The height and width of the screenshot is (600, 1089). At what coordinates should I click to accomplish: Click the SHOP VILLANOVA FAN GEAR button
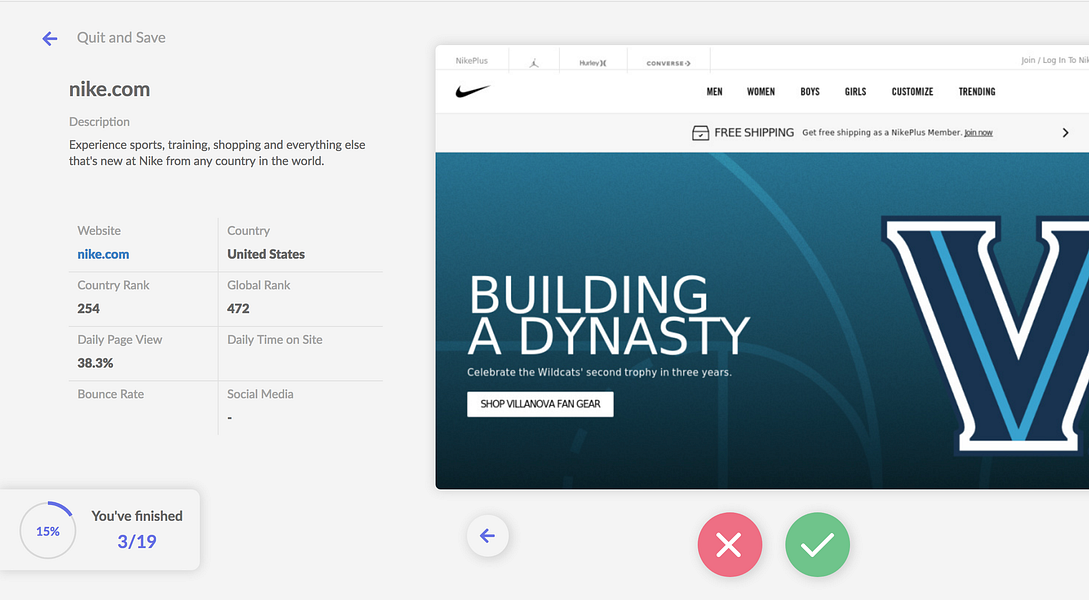[540, 404]
